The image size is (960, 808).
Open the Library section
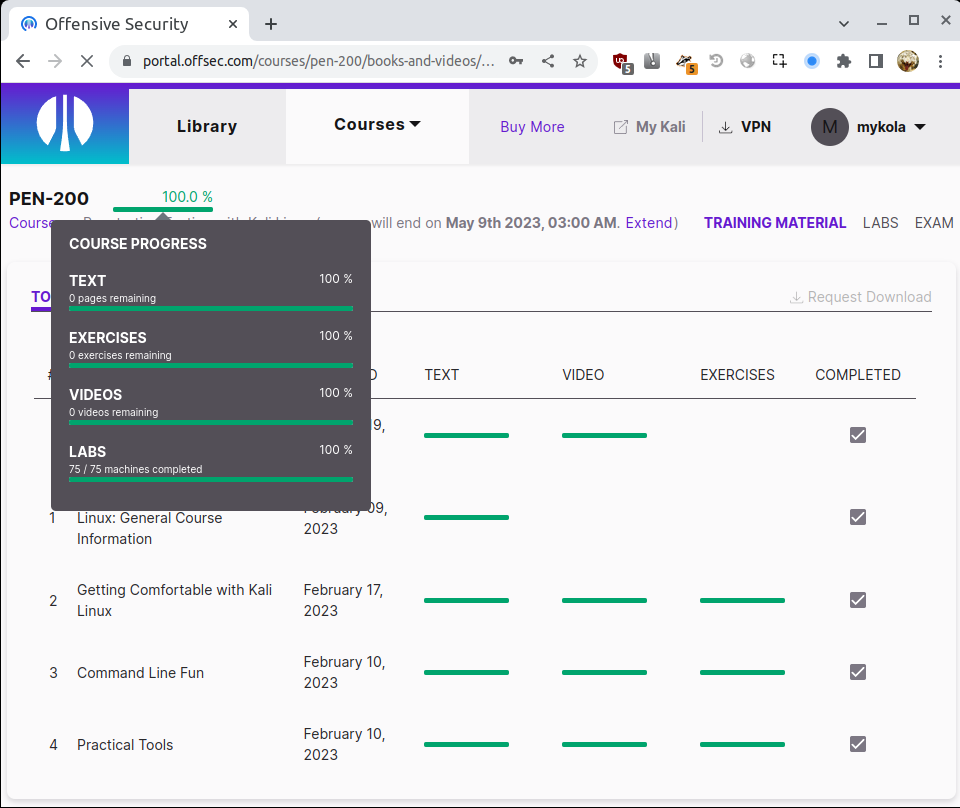click(x=207, y=126)
